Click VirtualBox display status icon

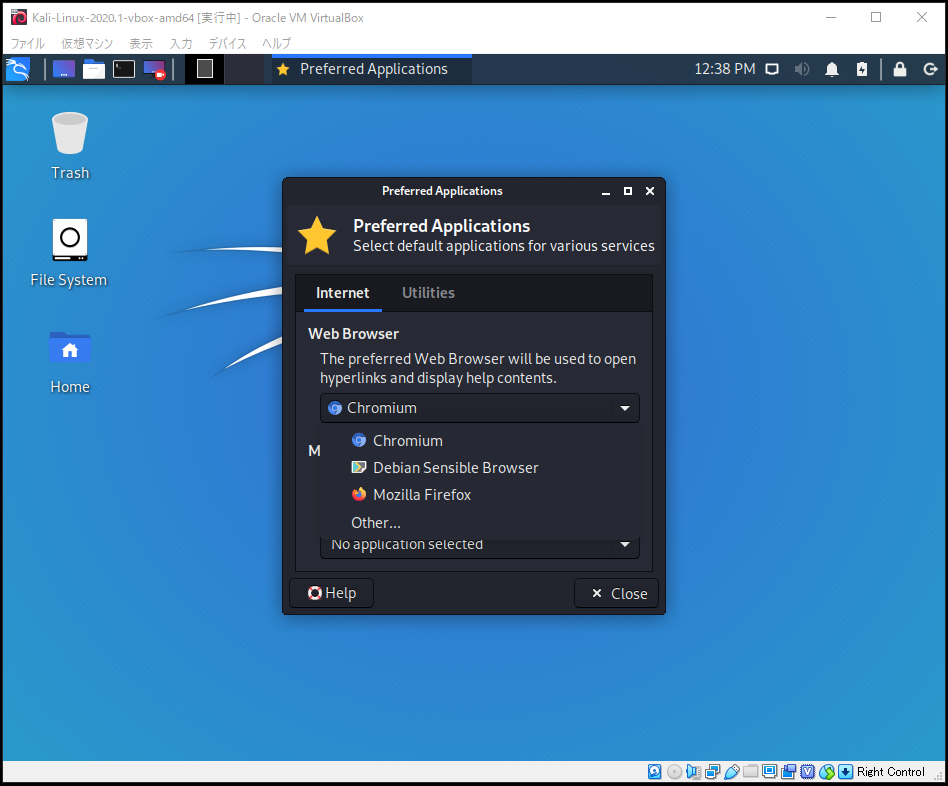[770, 771]
